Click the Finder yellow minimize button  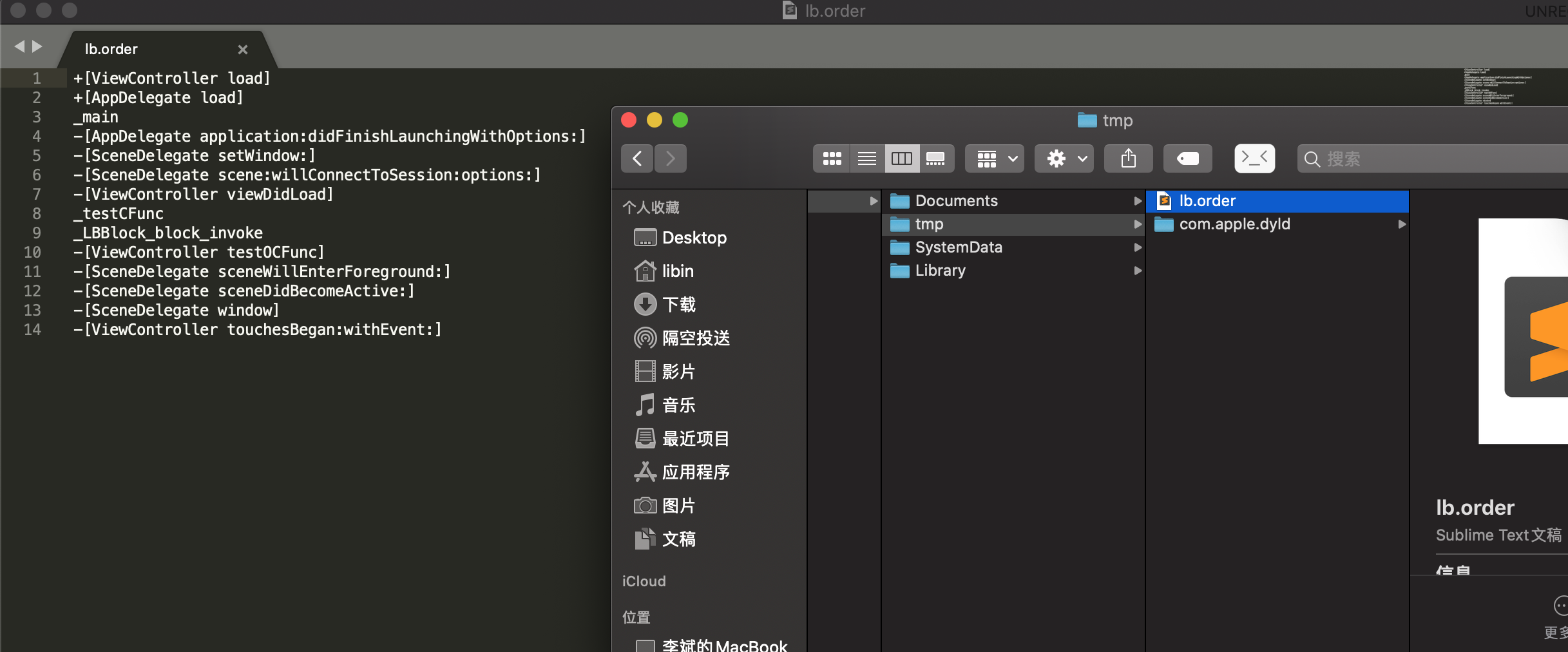coord(655,120)
